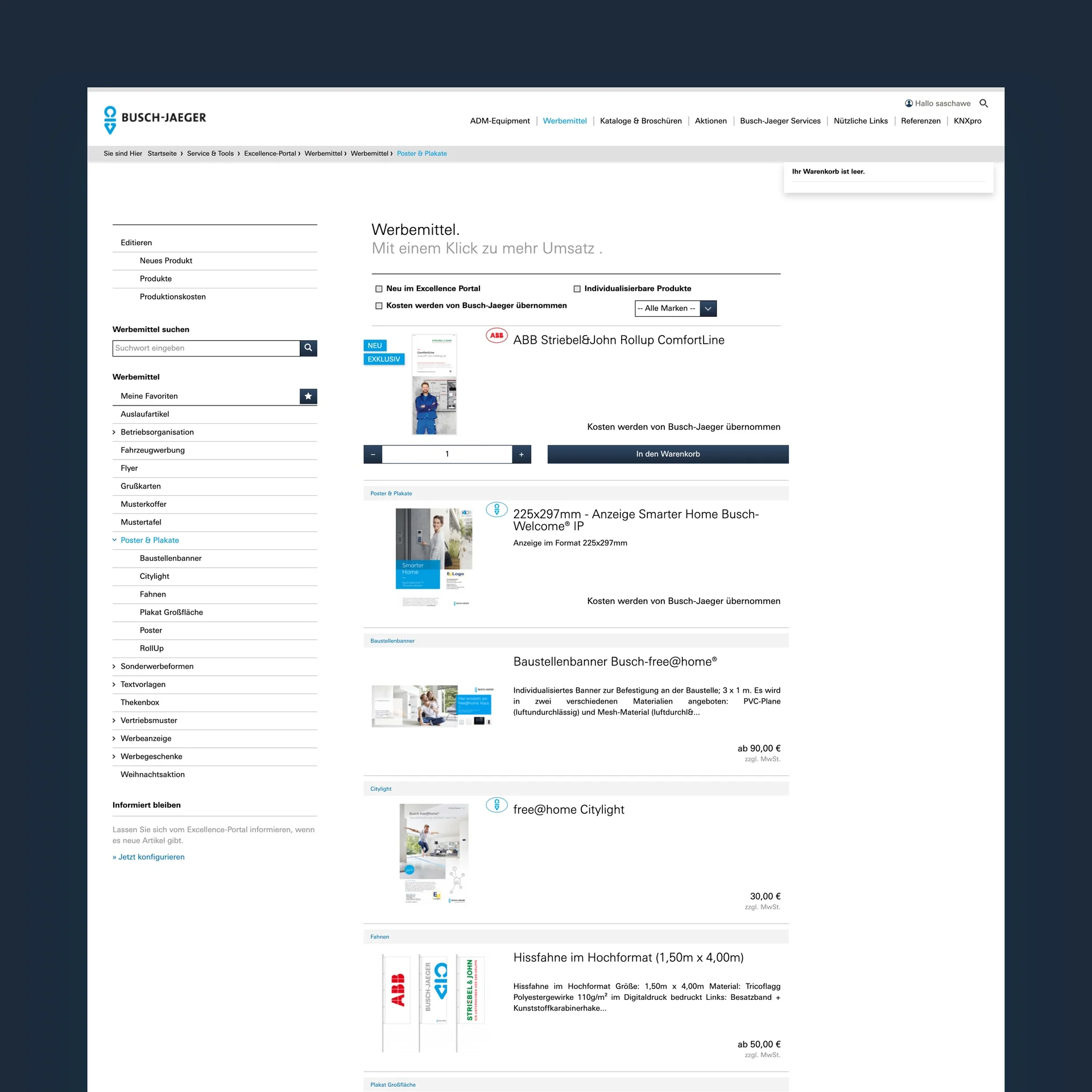Click Fahnen category label above Hissfahne

click(380, 937)
